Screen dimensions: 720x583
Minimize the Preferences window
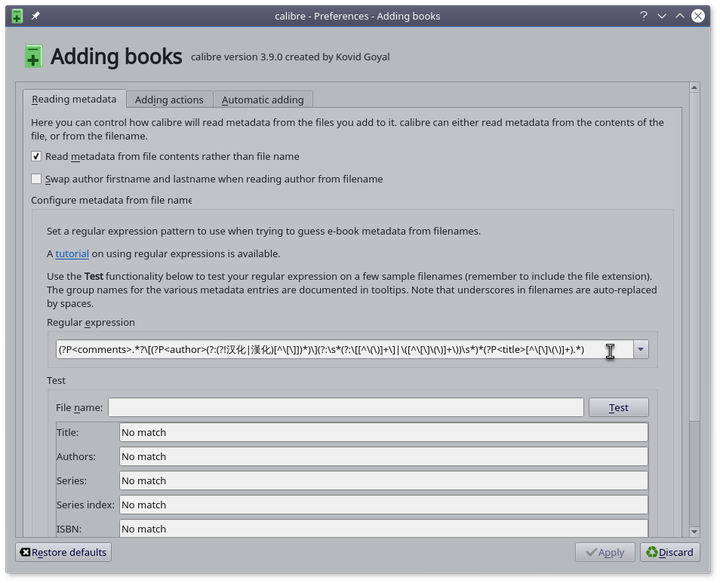662,16
